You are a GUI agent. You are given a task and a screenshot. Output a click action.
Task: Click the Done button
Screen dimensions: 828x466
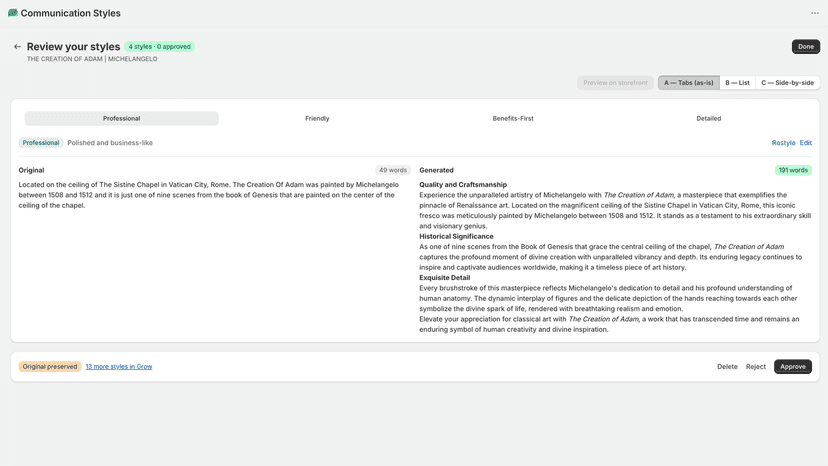[x=806, y=46]
